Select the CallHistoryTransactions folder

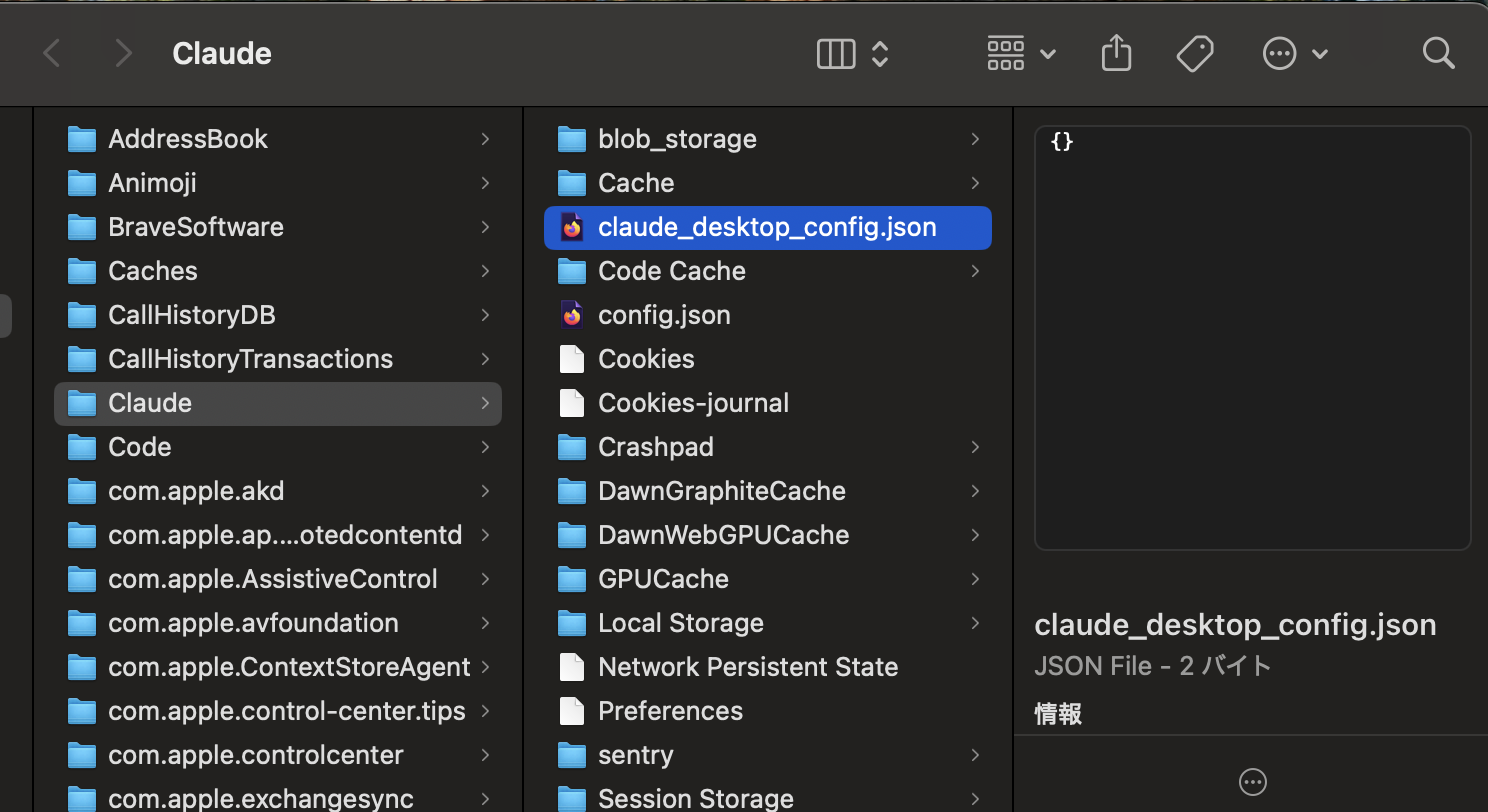click(x=278, y=359)
